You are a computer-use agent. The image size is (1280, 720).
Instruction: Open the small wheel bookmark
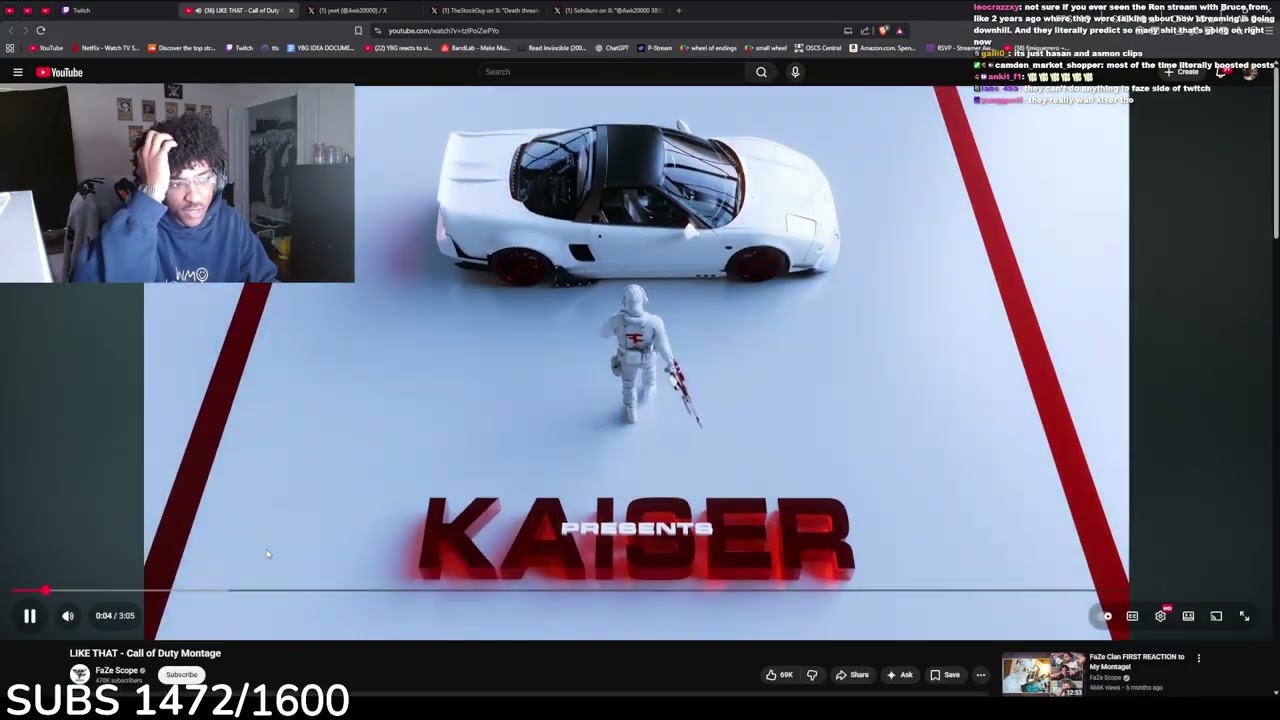coord(766,48)
